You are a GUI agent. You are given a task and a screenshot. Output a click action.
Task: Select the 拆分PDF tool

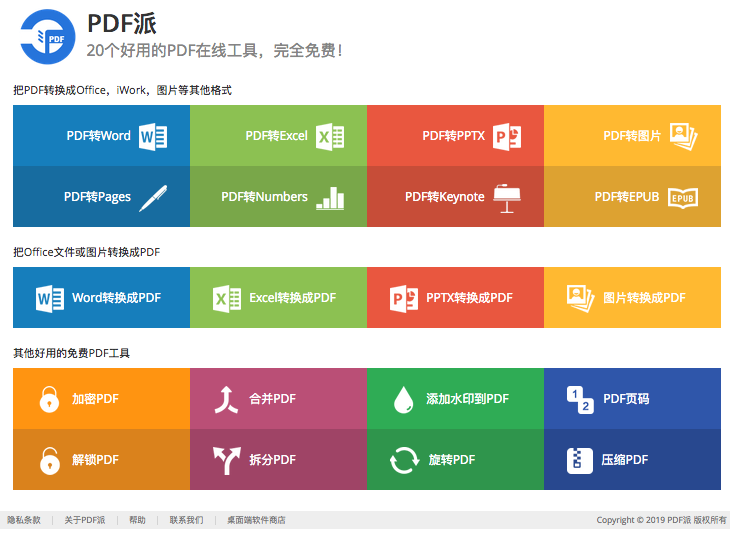tap(278, 459)
